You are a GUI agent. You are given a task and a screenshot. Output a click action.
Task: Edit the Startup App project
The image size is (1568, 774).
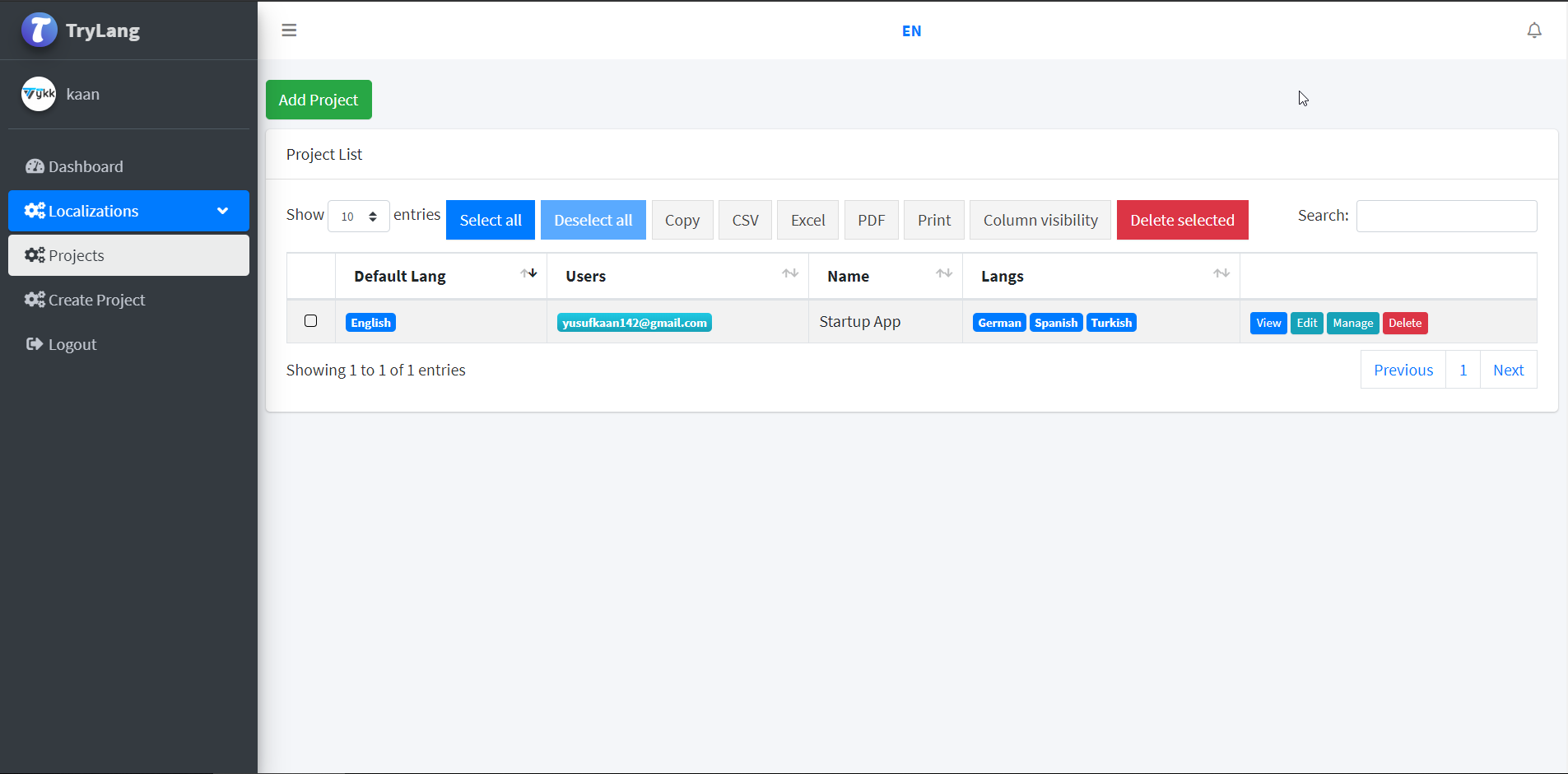pyautogui.click(x=1306, y=323)
